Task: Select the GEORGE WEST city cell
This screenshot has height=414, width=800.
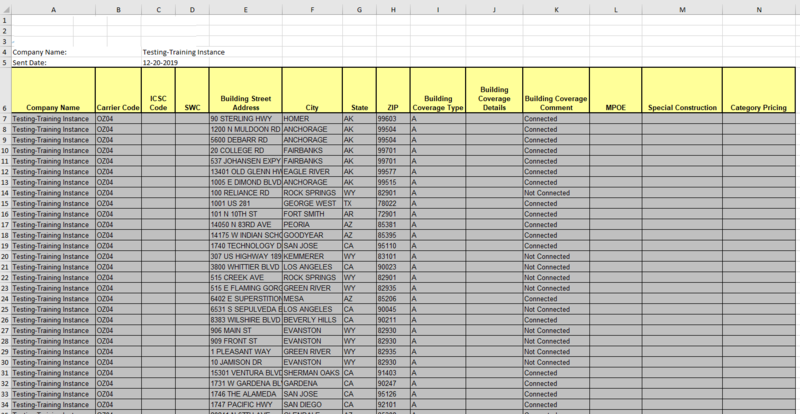Action: pyautogui.click(x=311, y=204)
